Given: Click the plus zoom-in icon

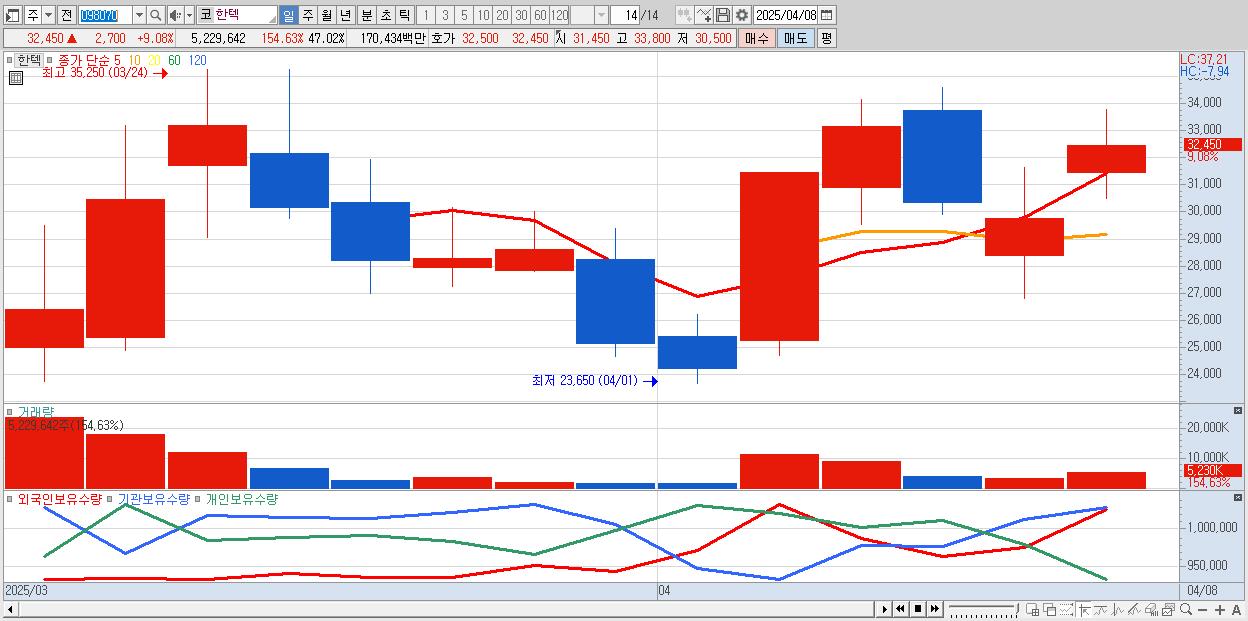Looking at the screenshot, I should [1220, 609].
